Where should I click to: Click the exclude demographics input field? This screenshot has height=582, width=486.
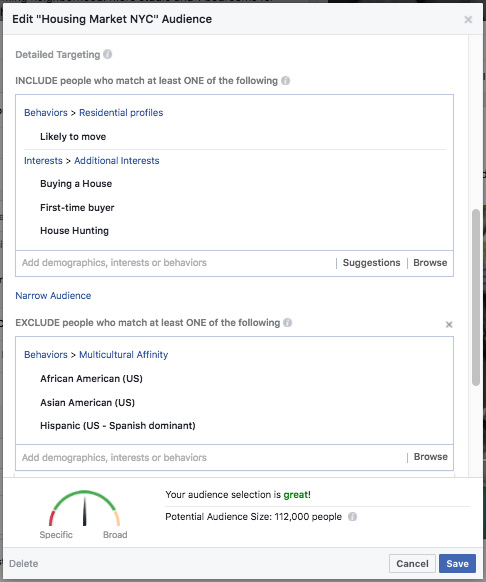click(x=210, y=457)
